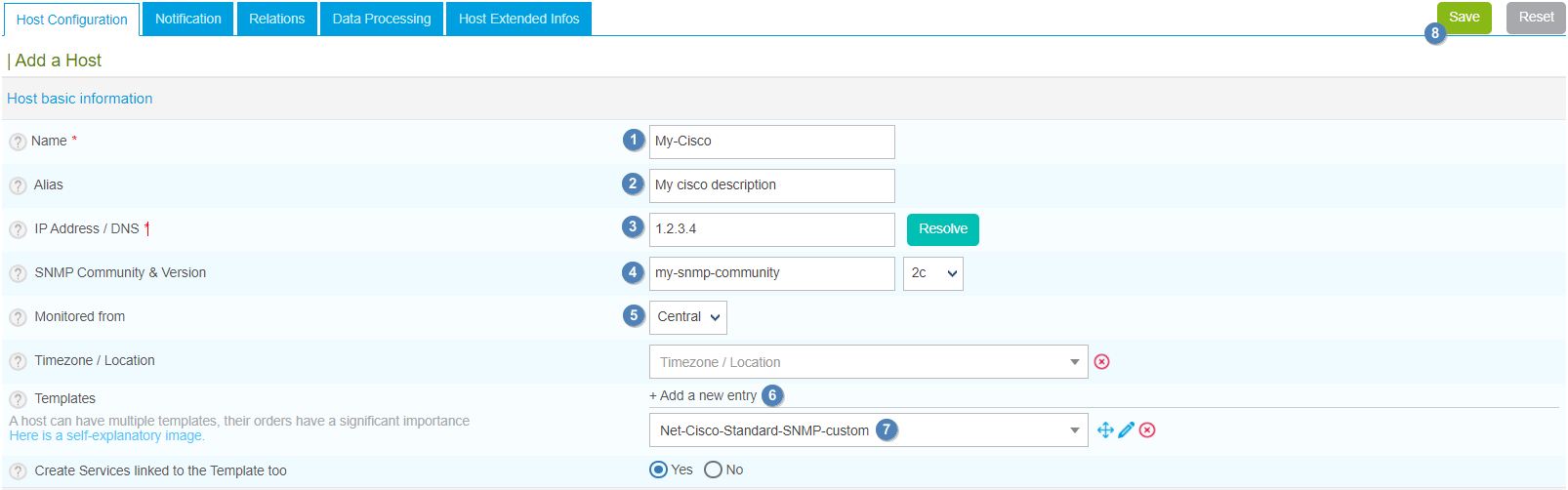1568x490 pixels.
Task: Open the SNMP version 2c dropdown
Action: (x=932, y=273)
